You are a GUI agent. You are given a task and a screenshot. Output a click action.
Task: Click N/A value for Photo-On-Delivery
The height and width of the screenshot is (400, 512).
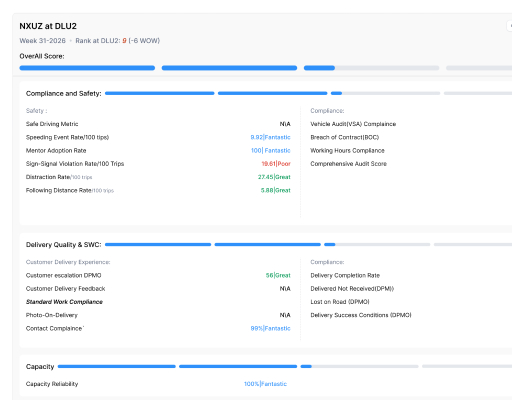click(x=285, y=315)
